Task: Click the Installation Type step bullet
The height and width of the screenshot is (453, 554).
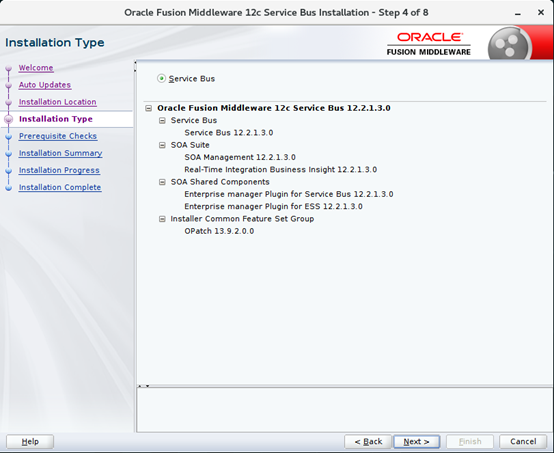Action: point(8,119)
